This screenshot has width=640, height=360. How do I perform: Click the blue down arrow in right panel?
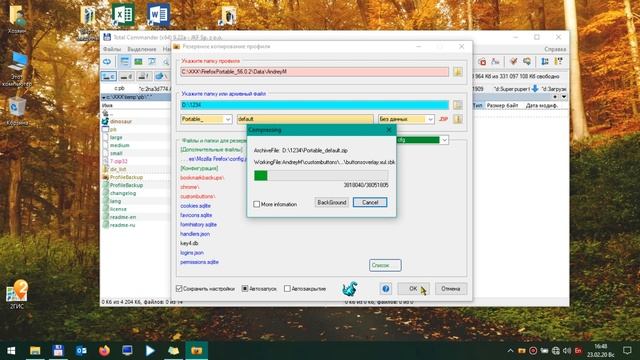tap(535, 88)
